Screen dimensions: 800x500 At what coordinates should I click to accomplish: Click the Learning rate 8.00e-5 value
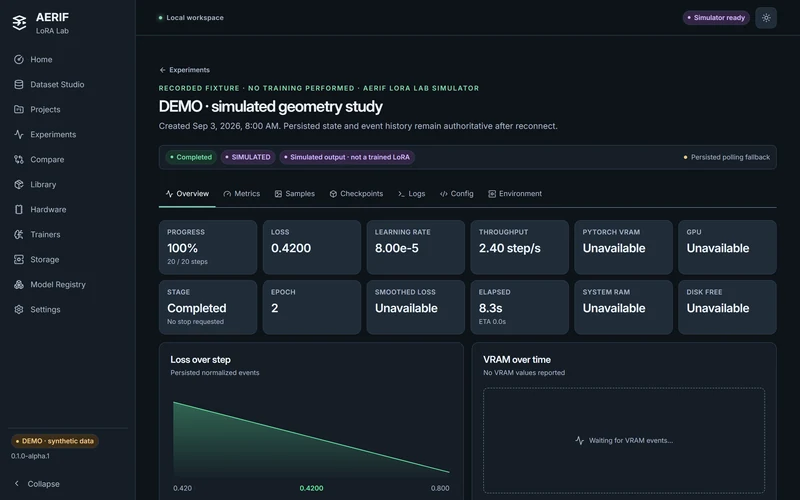coord(396,248)
